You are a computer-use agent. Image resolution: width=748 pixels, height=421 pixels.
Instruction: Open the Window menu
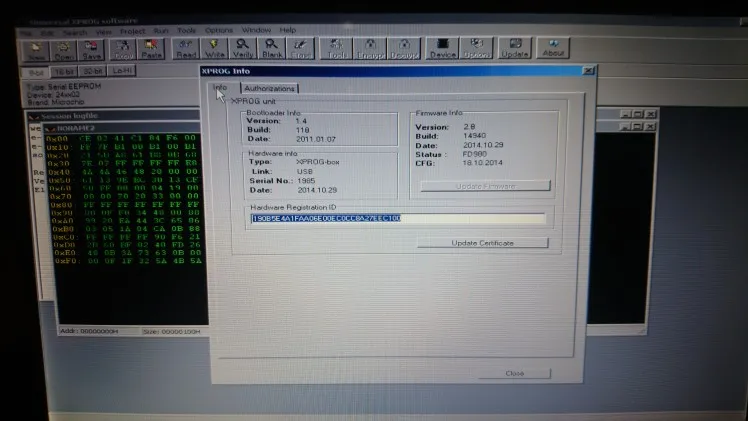[256, 30]
